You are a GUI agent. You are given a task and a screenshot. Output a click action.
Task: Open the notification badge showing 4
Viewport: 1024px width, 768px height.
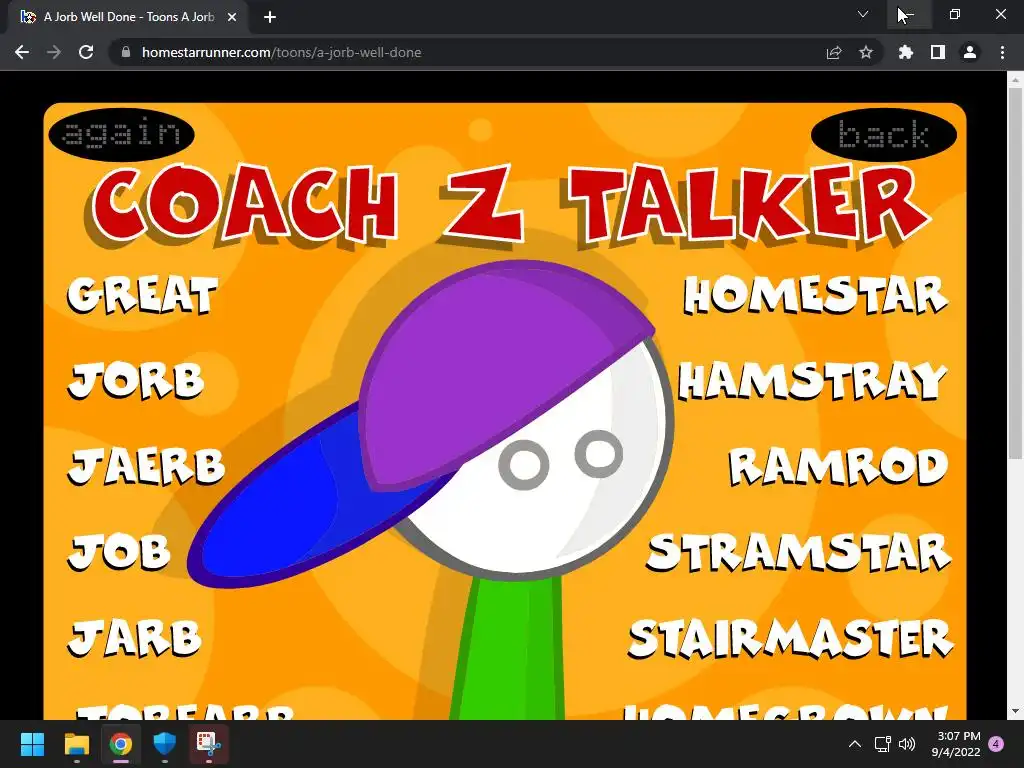(x=996, y=744)
